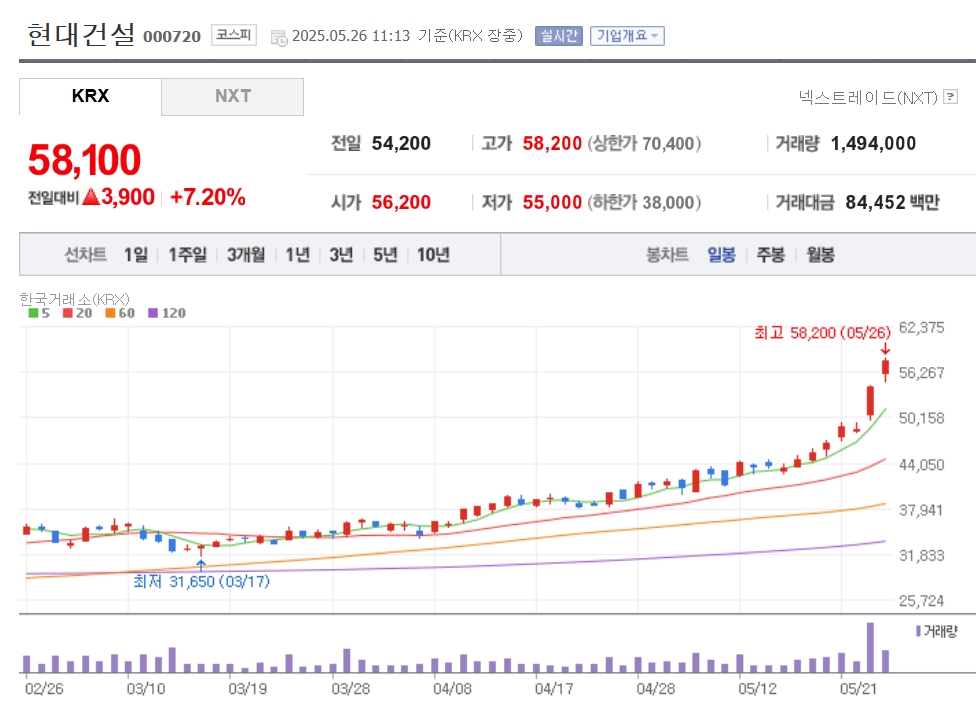This screenshot has width=976, height=716.
Task: Click the 62,375 price axis label
Action: pos(922,327)
